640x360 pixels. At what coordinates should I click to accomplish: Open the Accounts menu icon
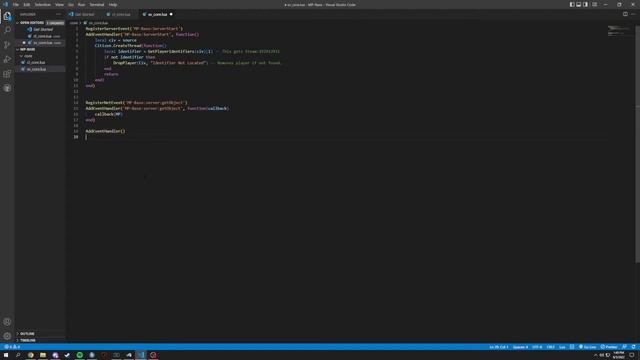tap(7, 322)
